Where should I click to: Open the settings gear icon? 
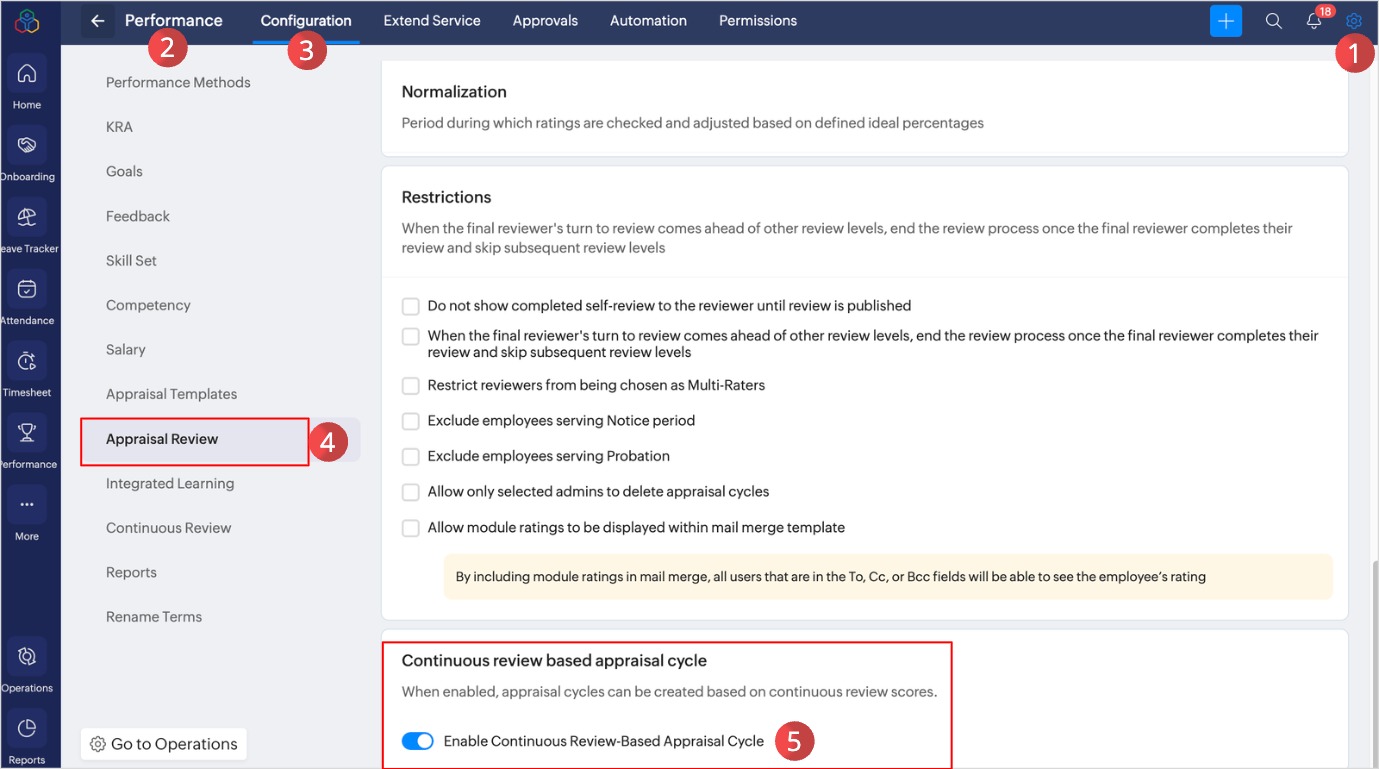[x=1354, y=21]
